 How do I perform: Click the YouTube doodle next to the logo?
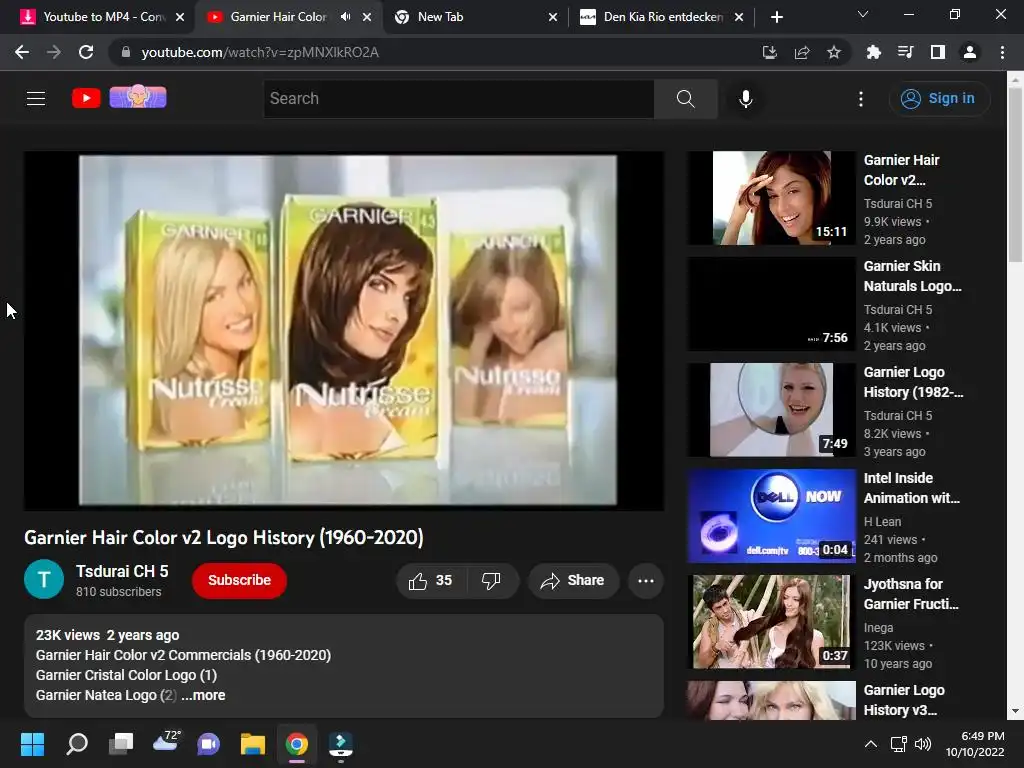[138, 97]
